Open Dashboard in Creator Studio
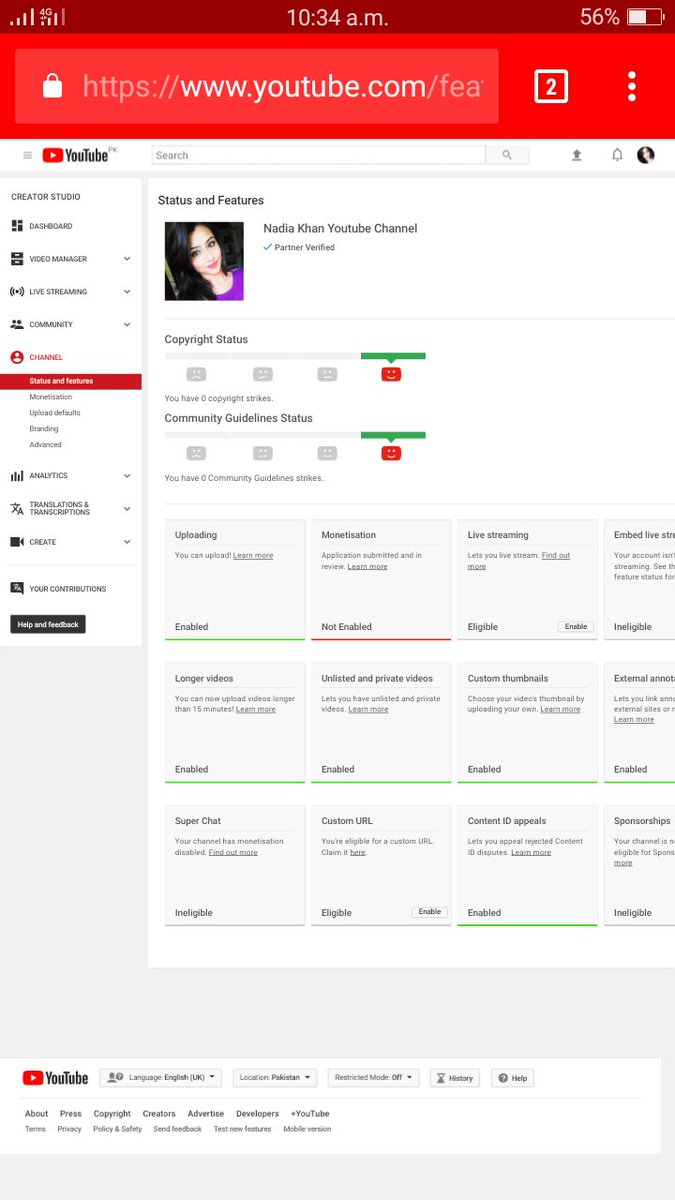Viewport: 675px width, 1200px height. (x=51, y=226)
